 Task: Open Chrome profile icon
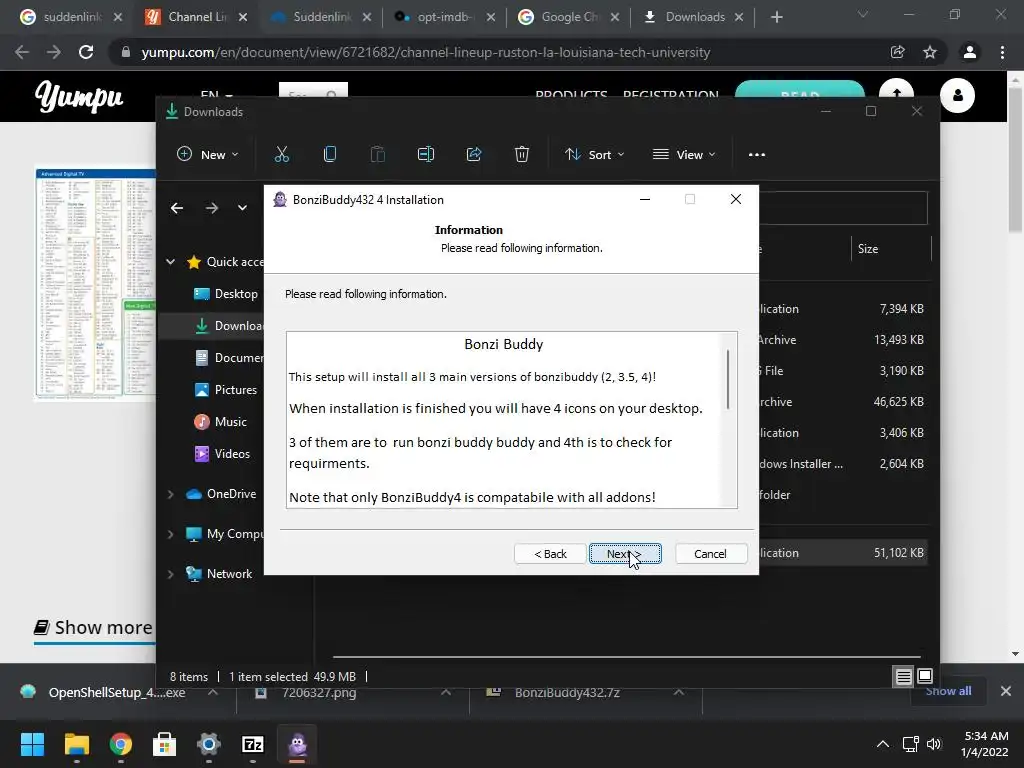click(x=970, y=52)
